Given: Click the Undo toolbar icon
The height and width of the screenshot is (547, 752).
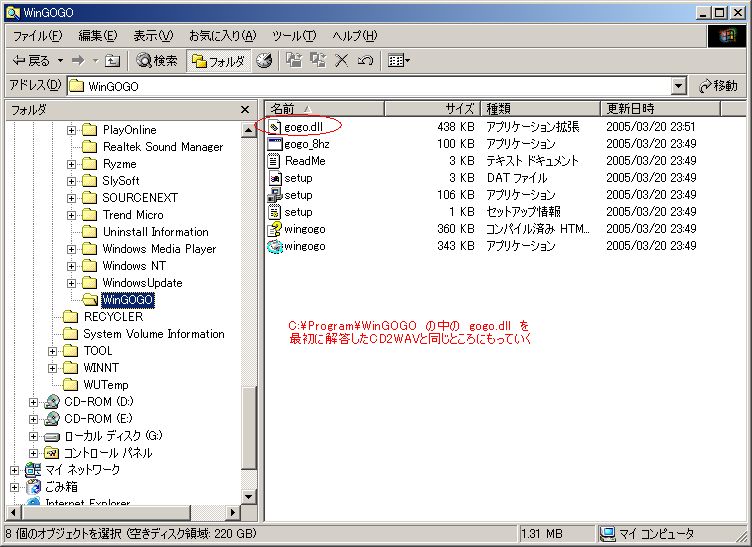Looking at the screenshot, I should point(365,61).
